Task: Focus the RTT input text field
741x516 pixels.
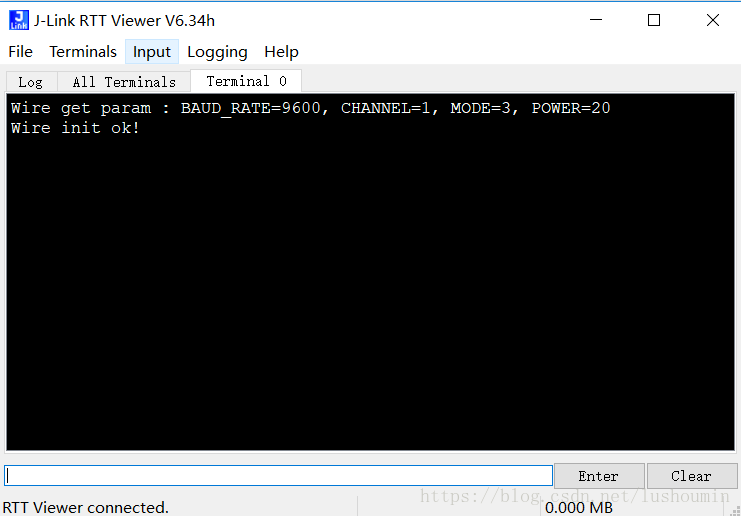Action: pos(278,475)
